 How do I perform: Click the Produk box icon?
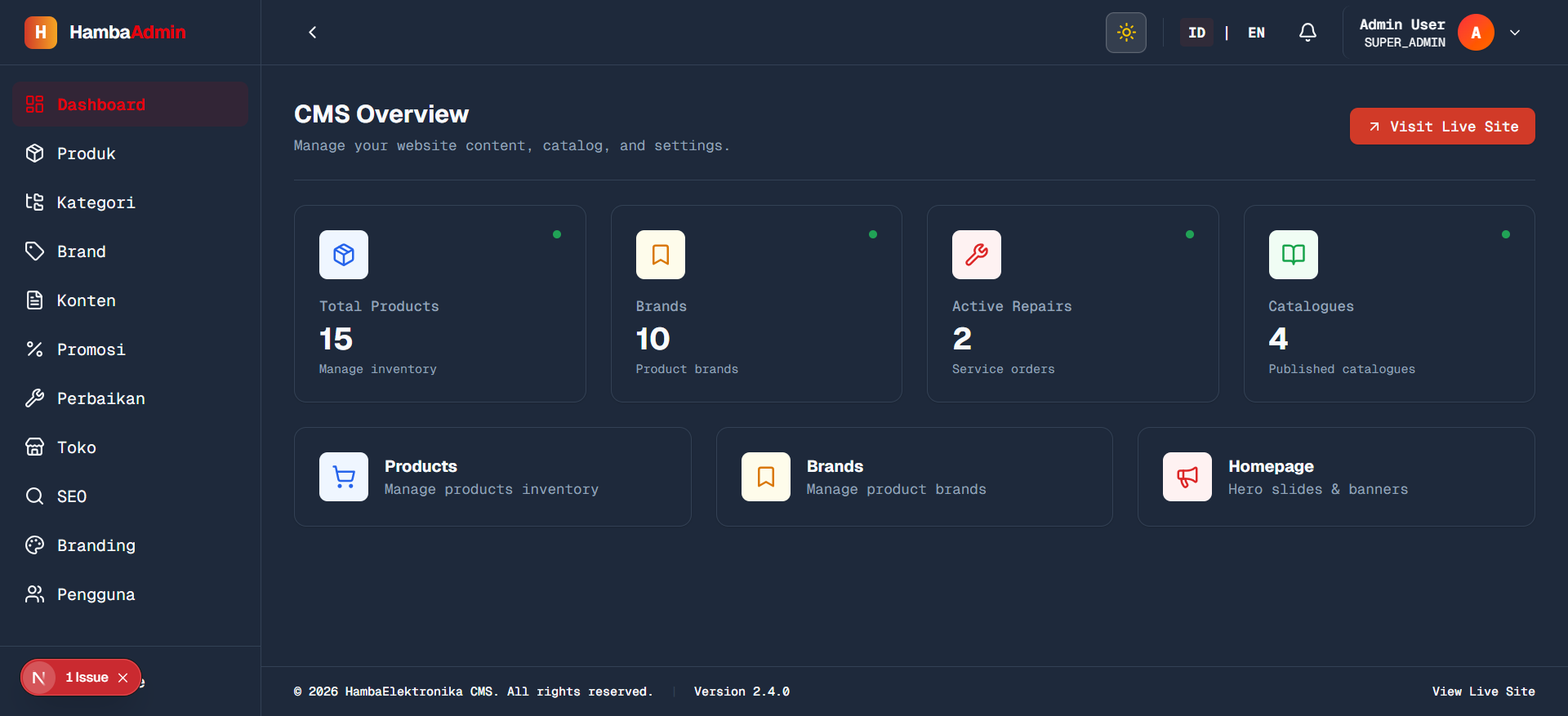point(34,153)
